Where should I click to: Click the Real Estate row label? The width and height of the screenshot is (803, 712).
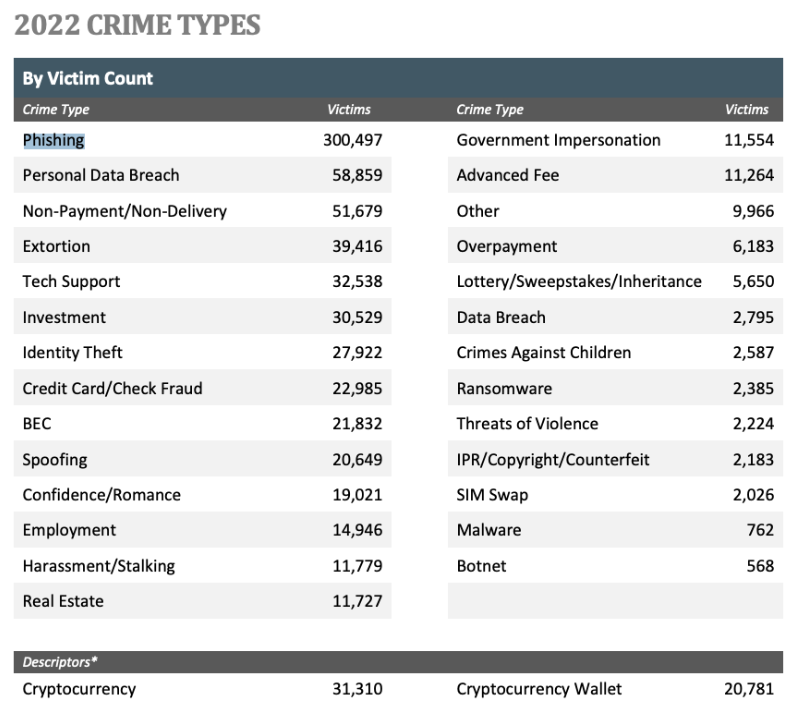point(63,601)
